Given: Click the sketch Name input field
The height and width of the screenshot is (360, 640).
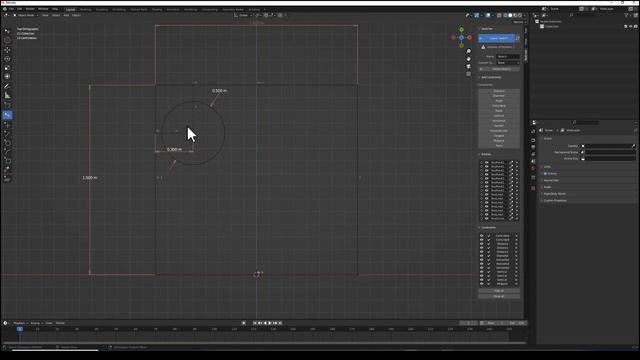Looking at the screenshot, I should click(x=508, y=56).
